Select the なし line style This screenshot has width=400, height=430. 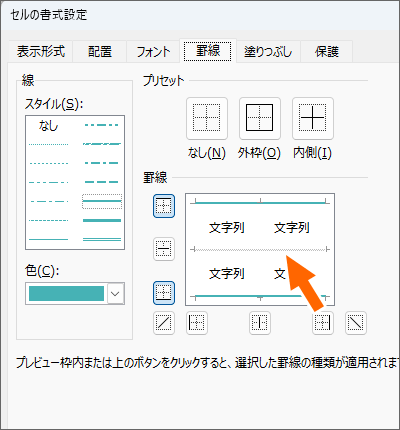pyautogui.click(x=49, y=126)
